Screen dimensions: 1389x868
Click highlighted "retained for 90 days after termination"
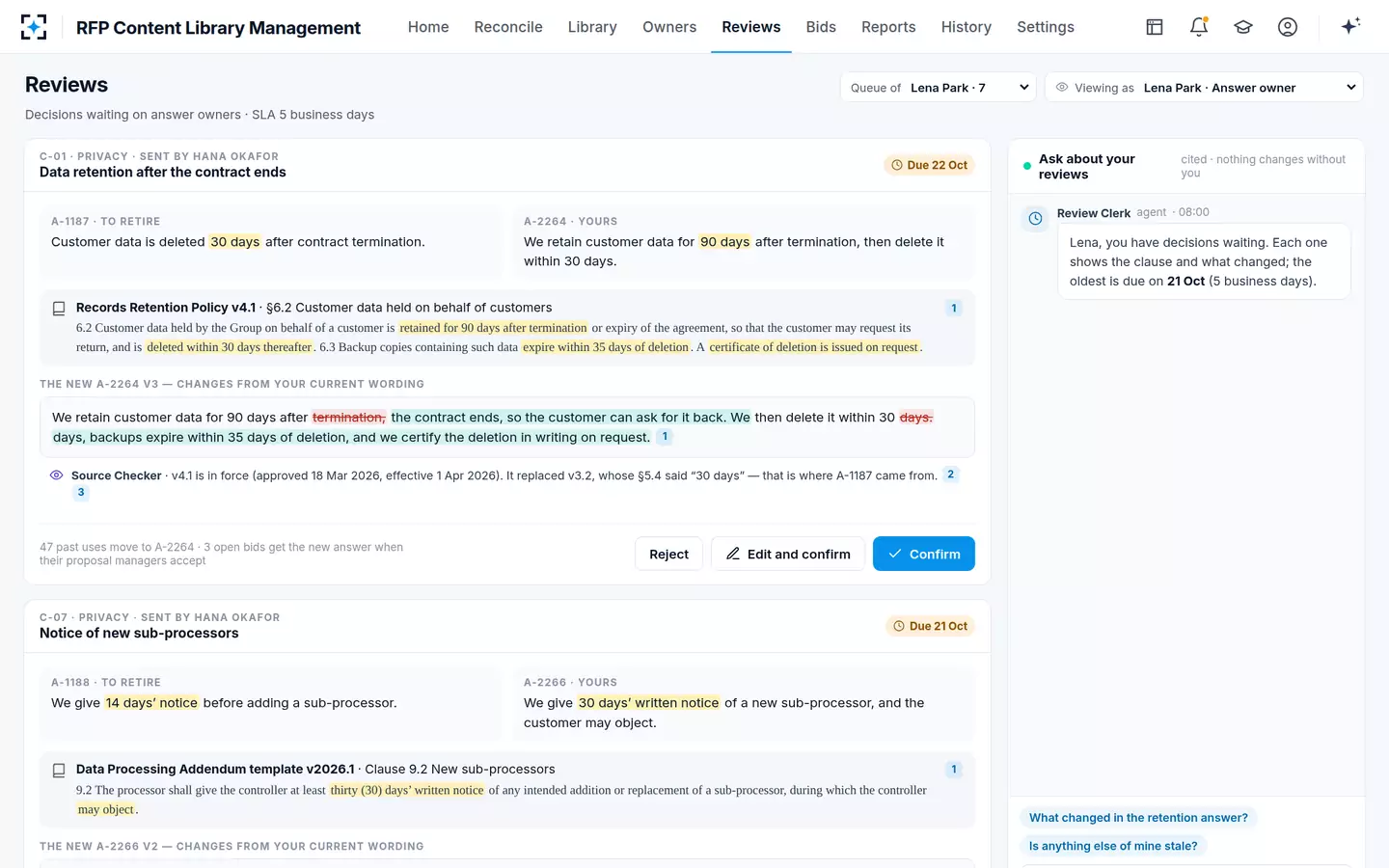(493, 328)
